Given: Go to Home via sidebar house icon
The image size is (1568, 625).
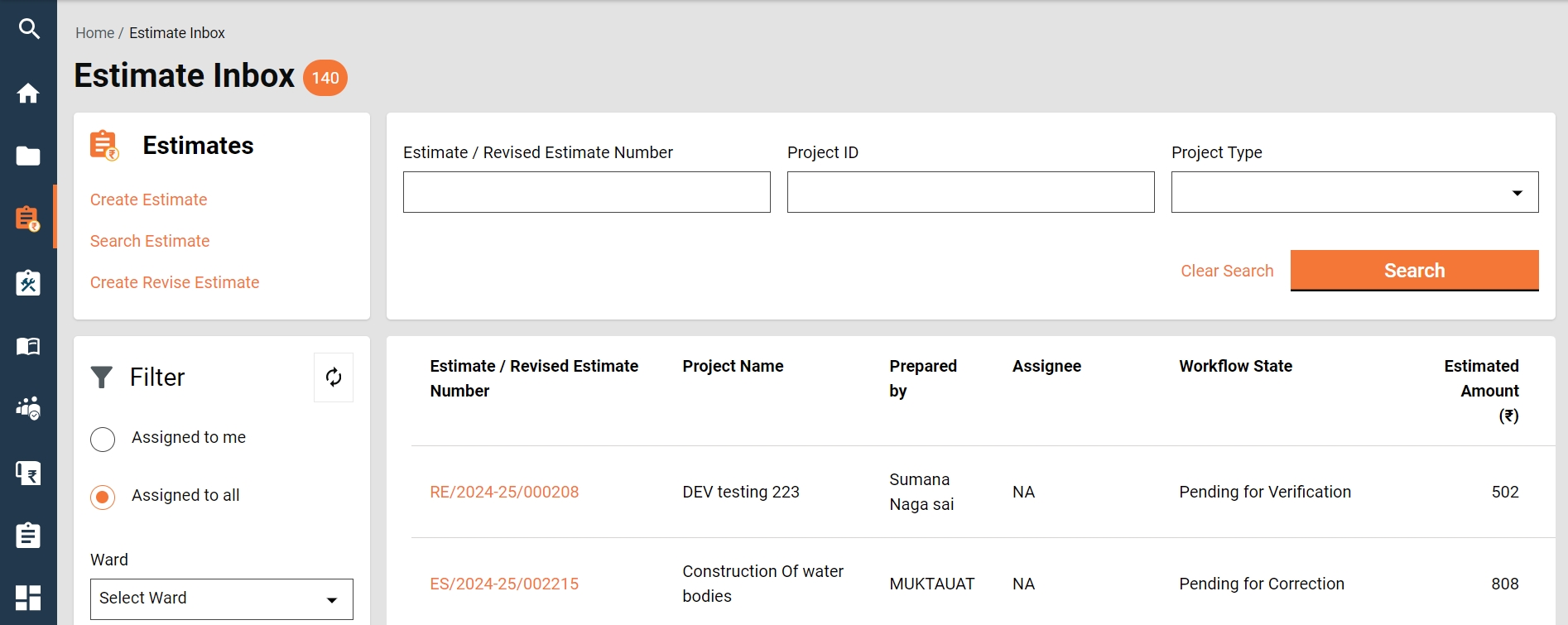Looking at the screenshot, I should 28,93.
